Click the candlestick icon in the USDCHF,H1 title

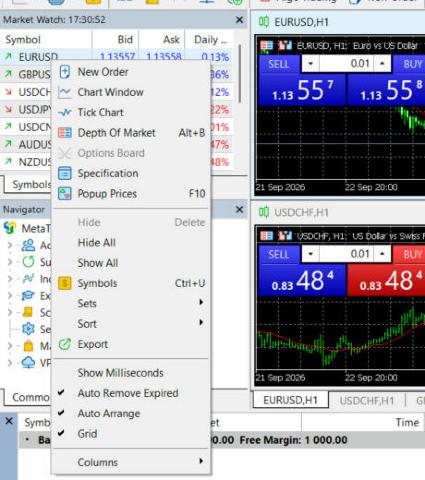[264, 212]
